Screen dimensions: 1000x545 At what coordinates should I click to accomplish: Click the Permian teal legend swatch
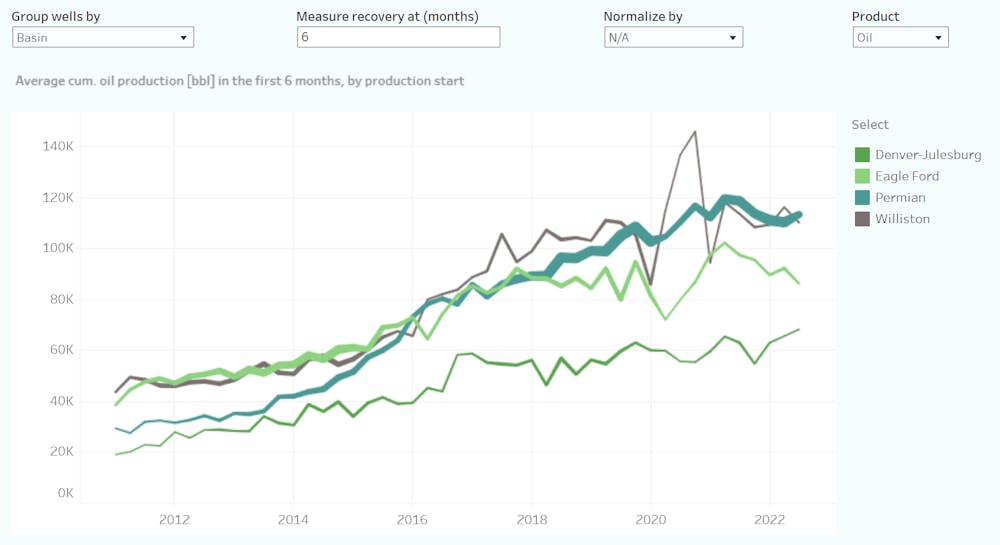click(862, 198)
